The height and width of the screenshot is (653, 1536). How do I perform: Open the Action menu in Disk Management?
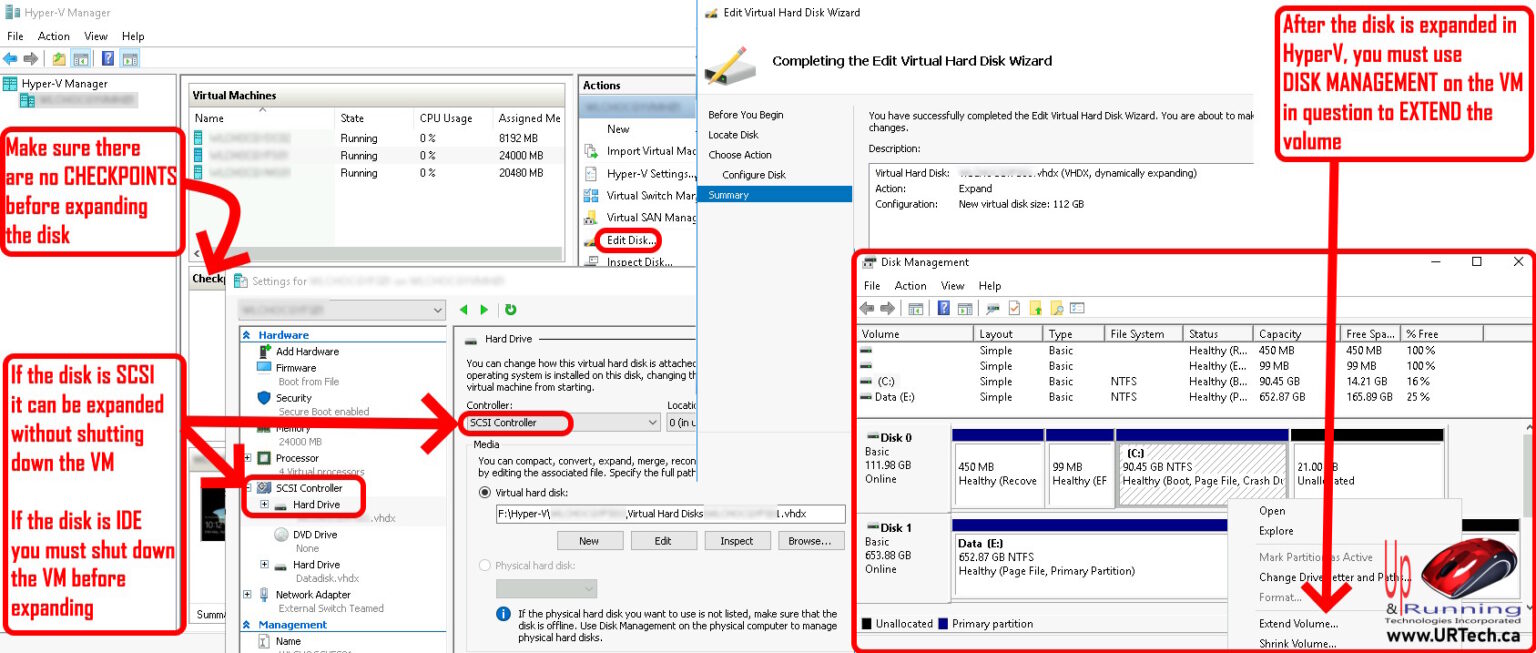(x=910, y=285)
